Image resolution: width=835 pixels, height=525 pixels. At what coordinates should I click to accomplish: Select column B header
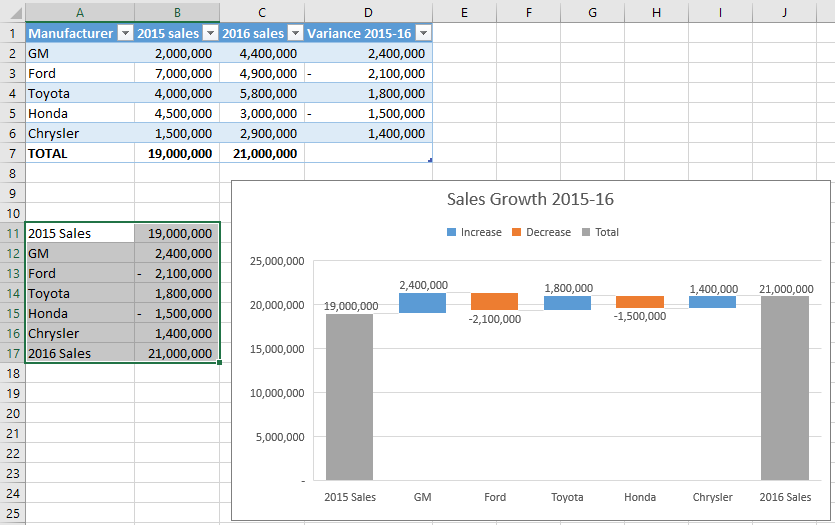tap(177, 12)
